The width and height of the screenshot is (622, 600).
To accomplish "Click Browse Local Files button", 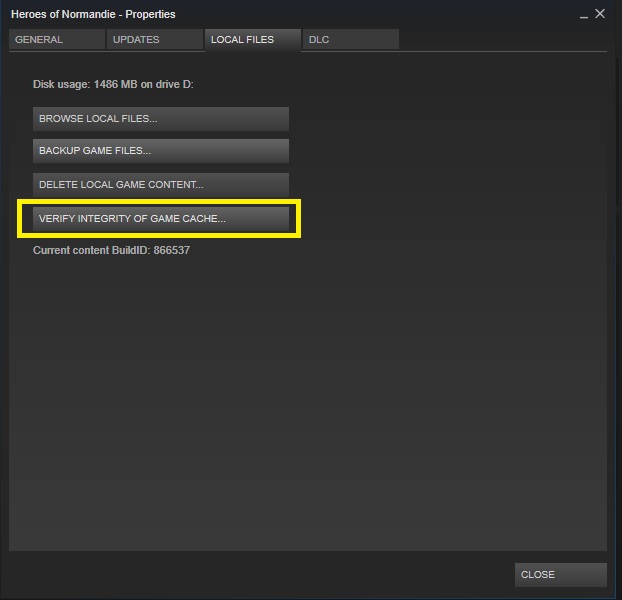I will coord(160,119).
